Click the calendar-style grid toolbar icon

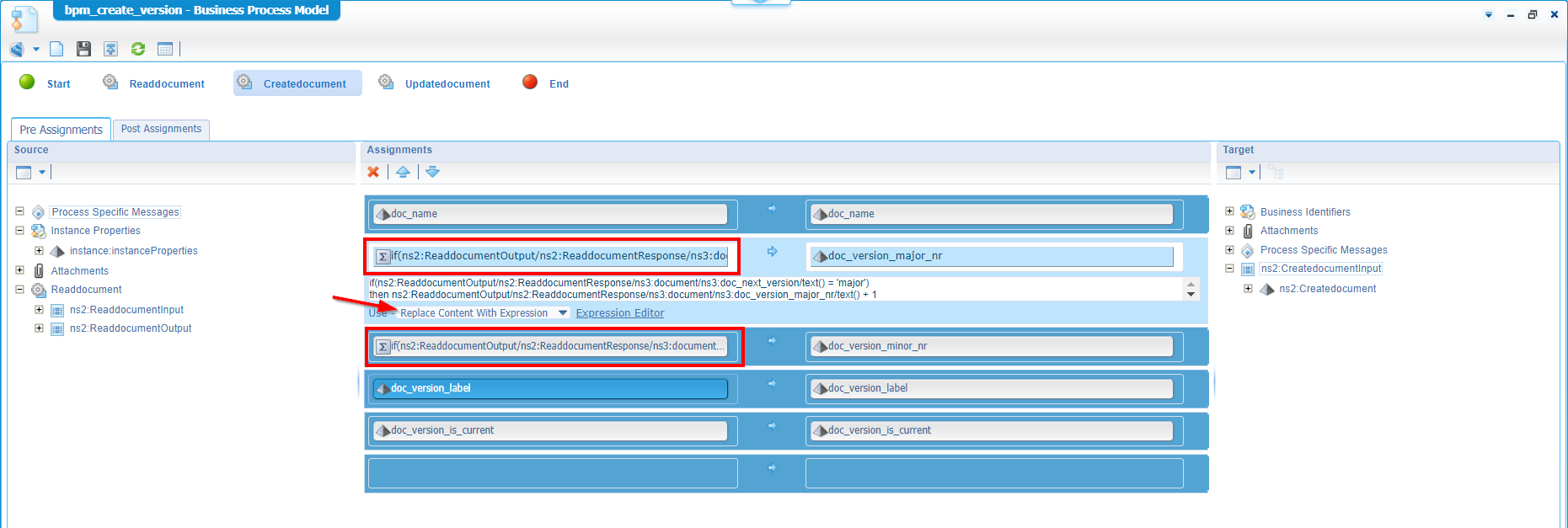(x=165, y=50)
